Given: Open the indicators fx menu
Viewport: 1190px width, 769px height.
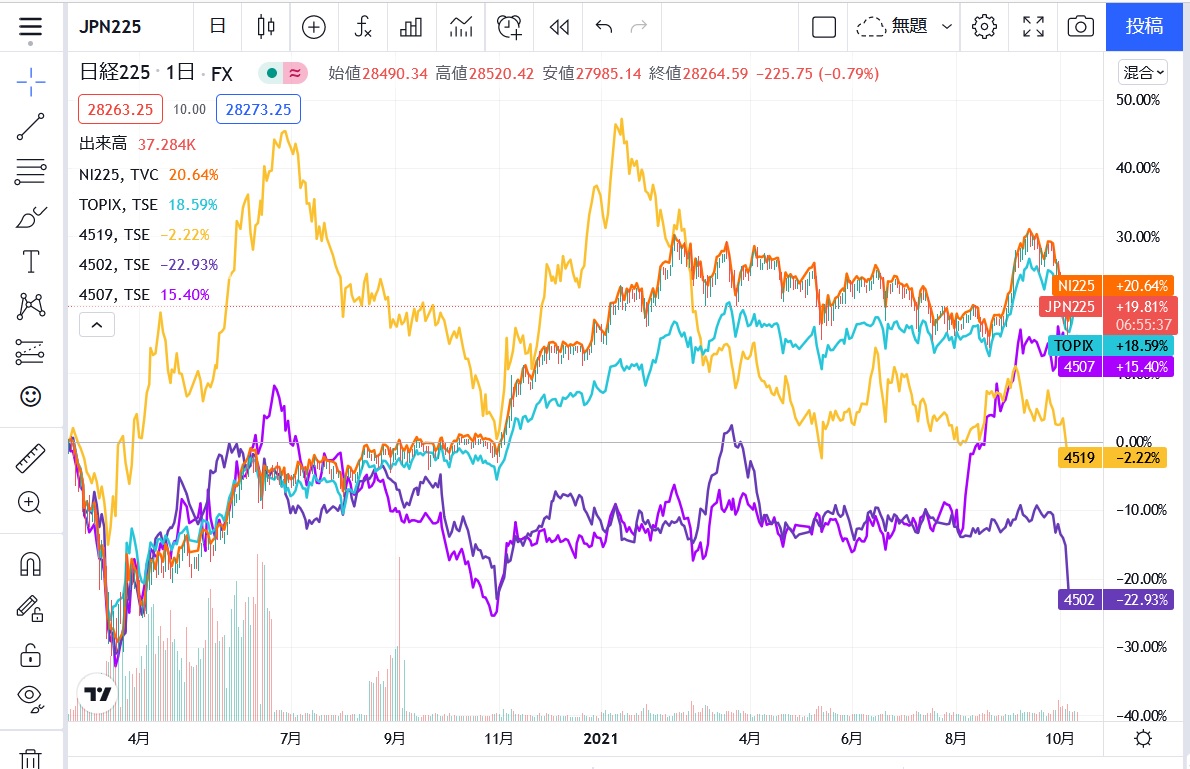Looking at the screenshot, I should 363,27.
